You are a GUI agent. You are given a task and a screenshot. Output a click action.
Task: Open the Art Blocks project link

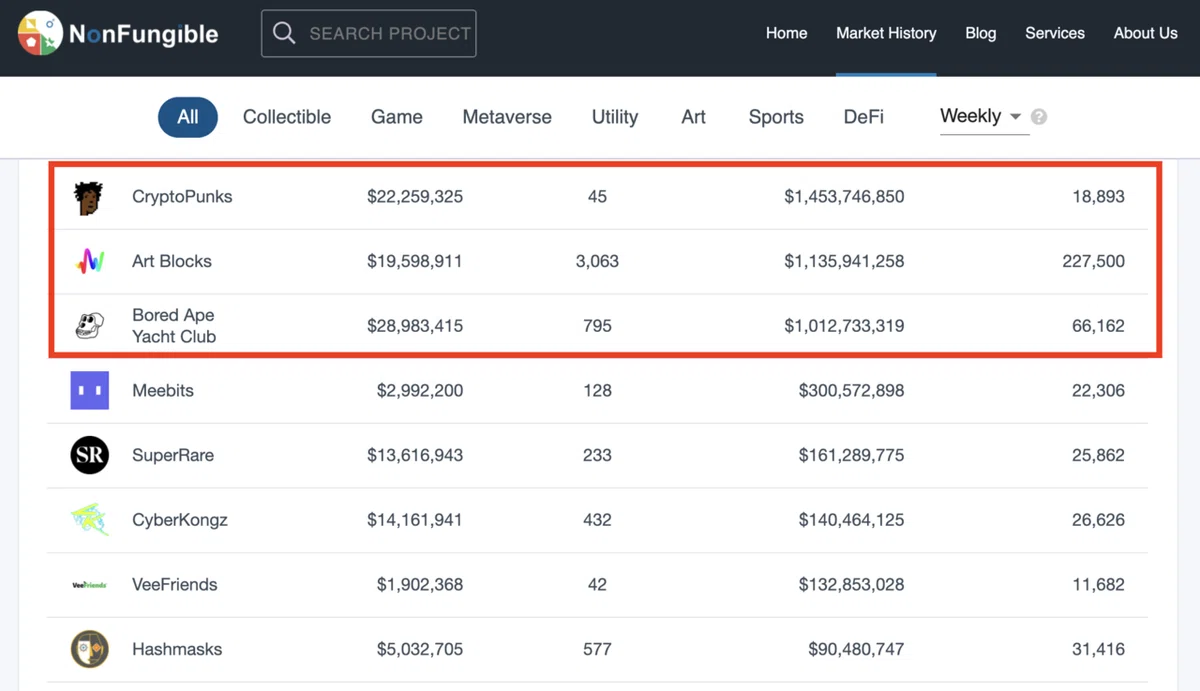point(172,261)
